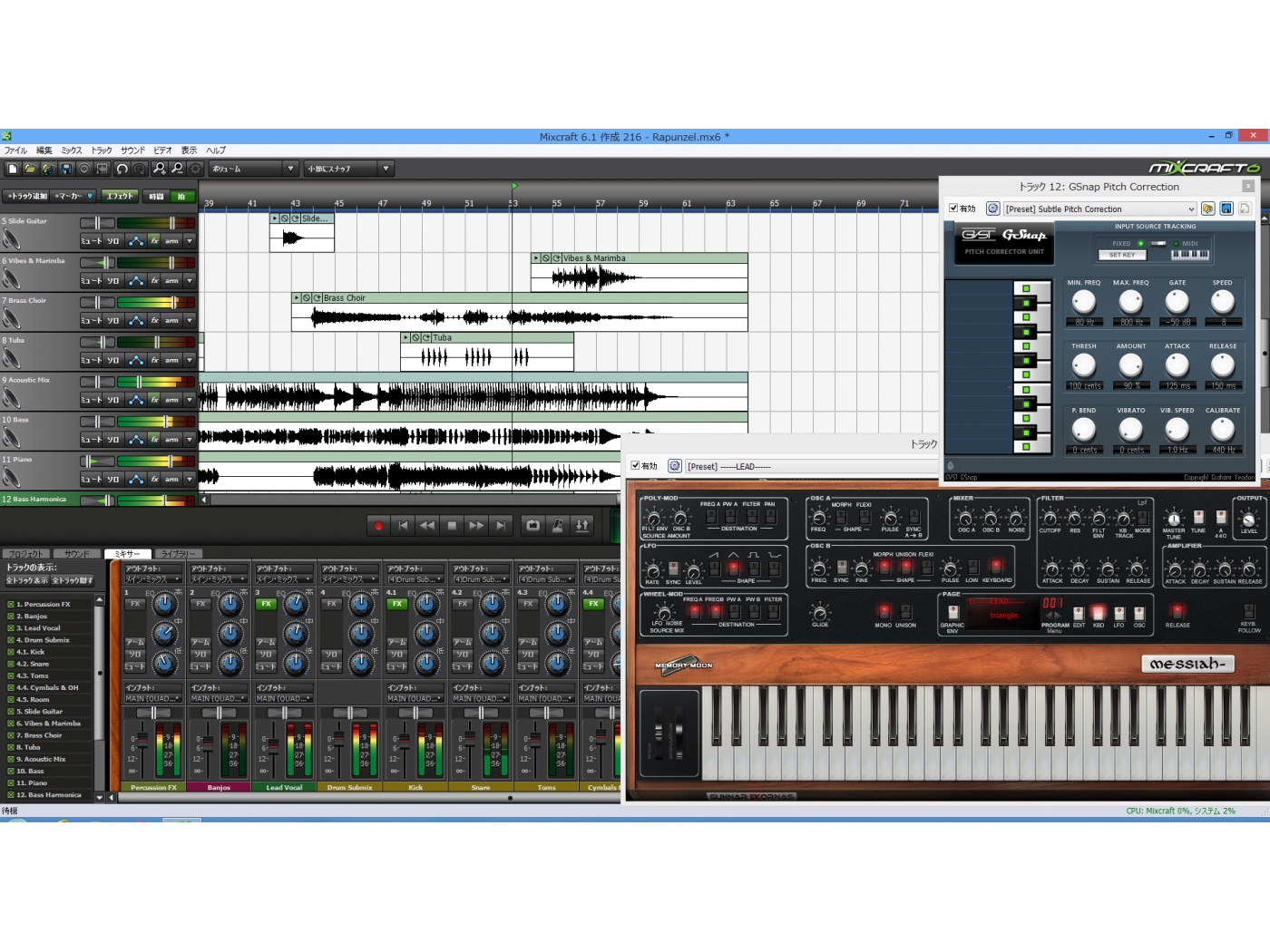Switch to the ライブラリ tab
Screen dimensions: 1270x952
[x=179, y=553]
